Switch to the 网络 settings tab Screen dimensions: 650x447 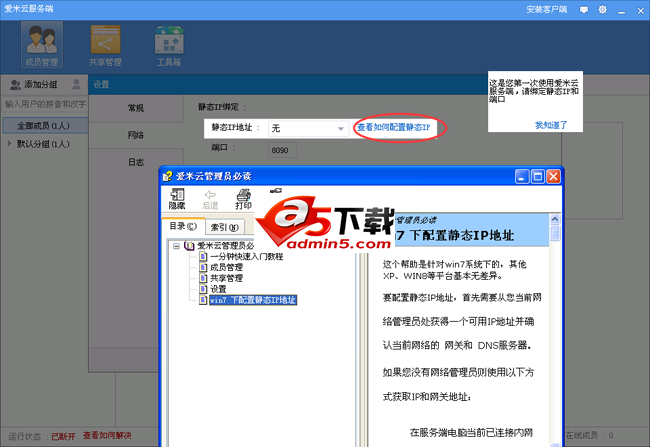point(136,135)
